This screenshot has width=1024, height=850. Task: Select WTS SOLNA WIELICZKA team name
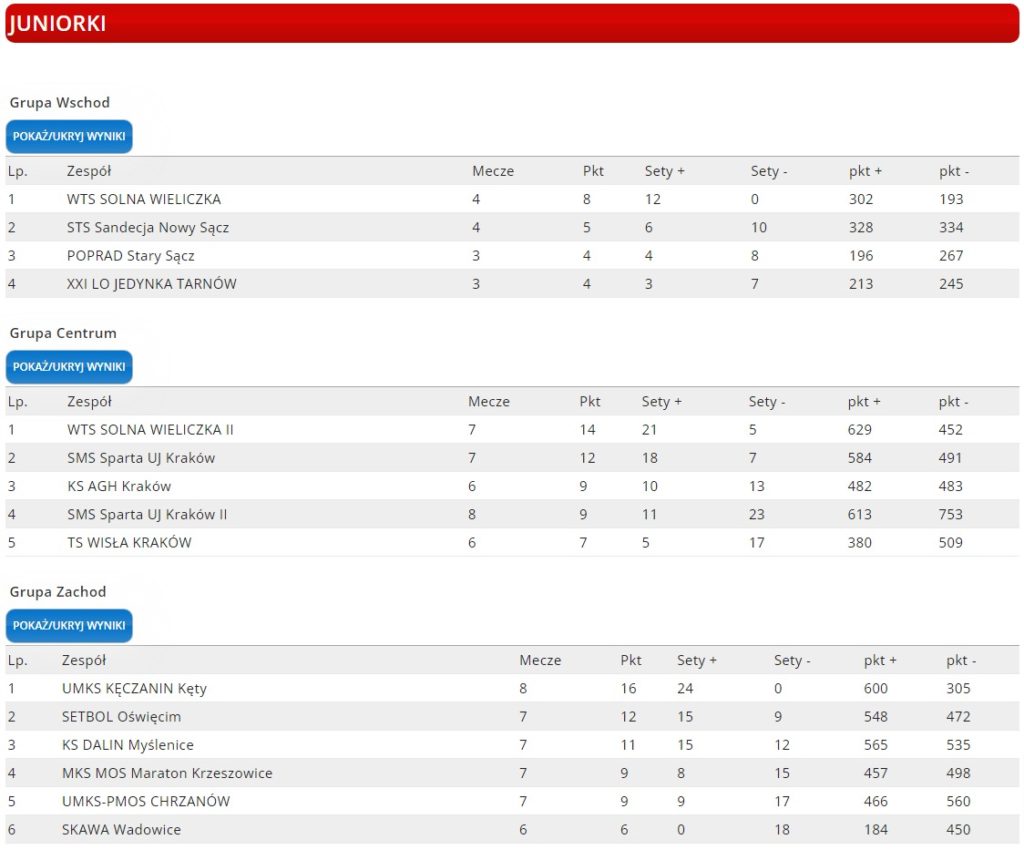tap(144, 199)
